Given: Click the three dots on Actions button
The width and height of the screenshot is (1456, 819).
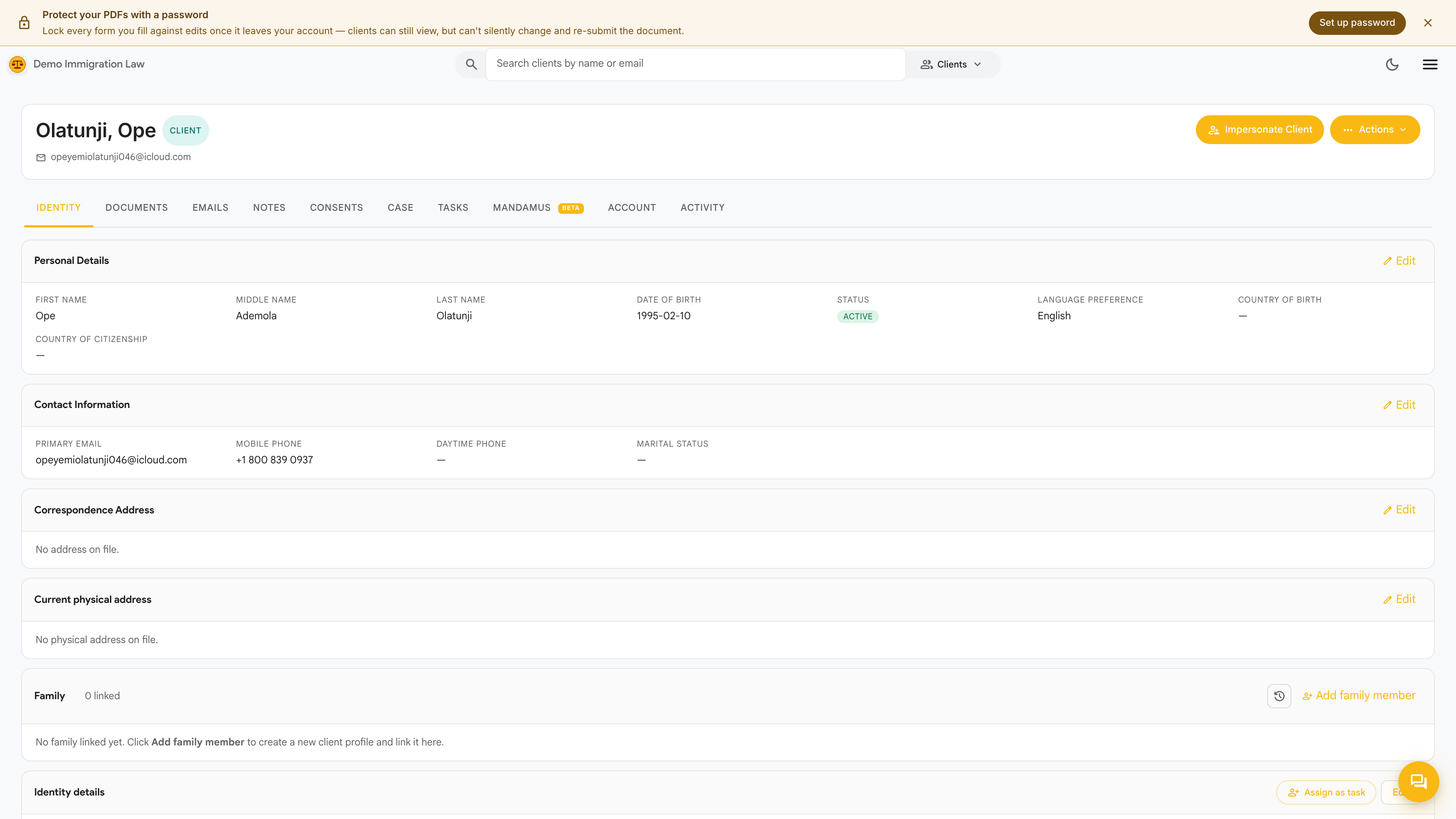Looking at the screenshot, I should pos(1348,130).
